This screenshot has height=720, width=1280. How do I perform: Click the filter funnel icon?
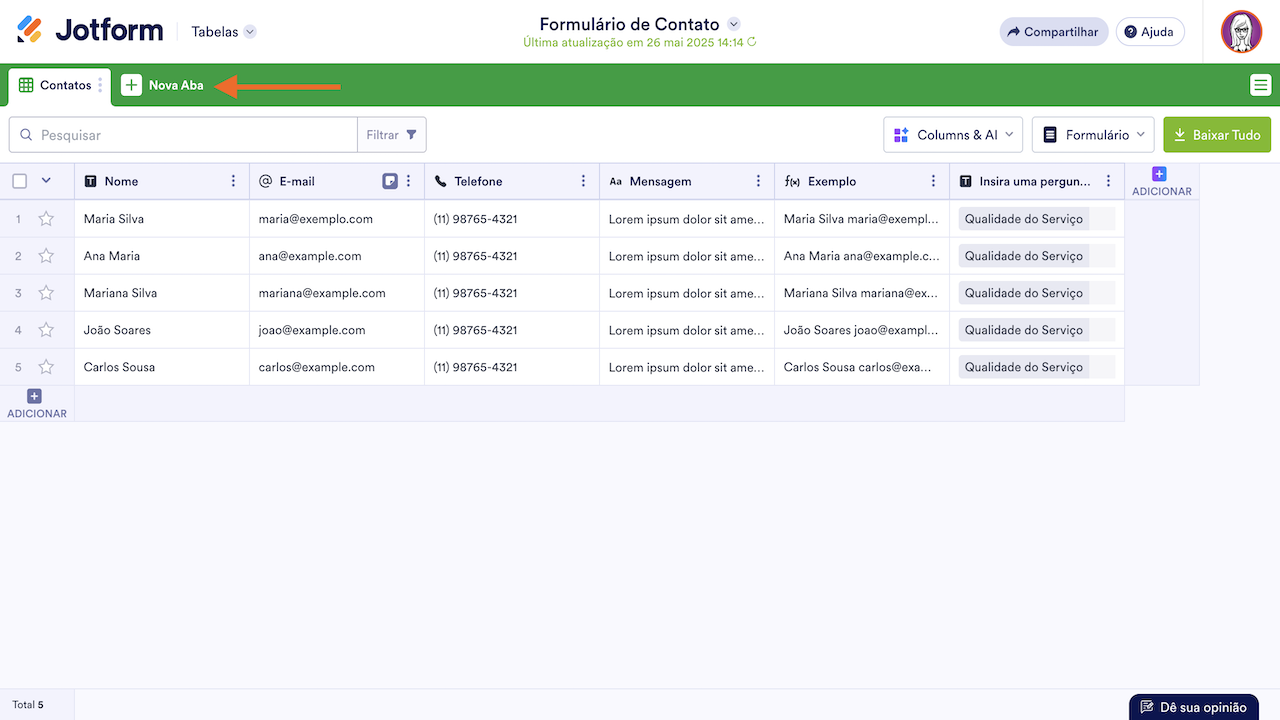411,135
